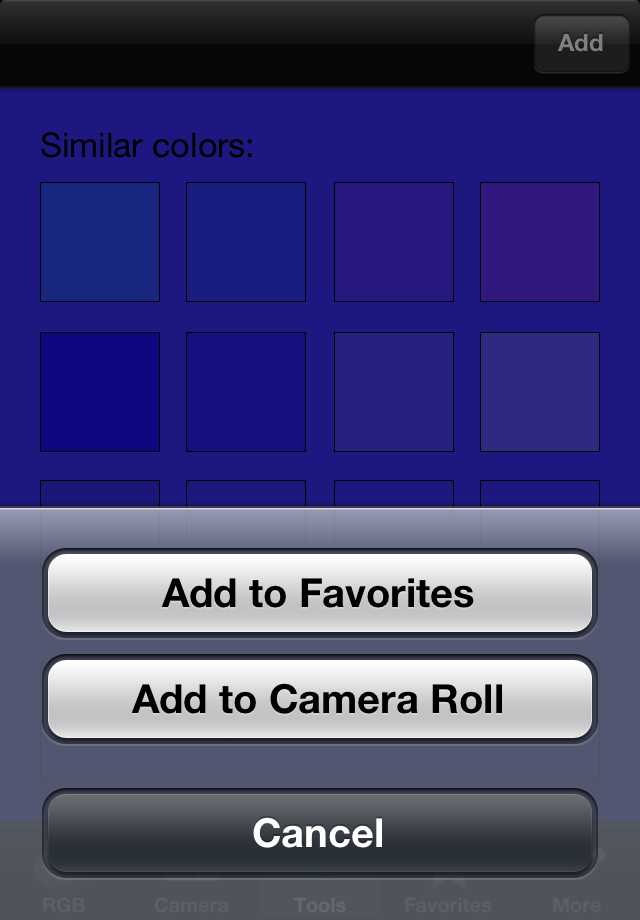This screenshot has height=920, width=640.
Task: Select the darkest blue swatch starting second row
Action: [100, 392]
